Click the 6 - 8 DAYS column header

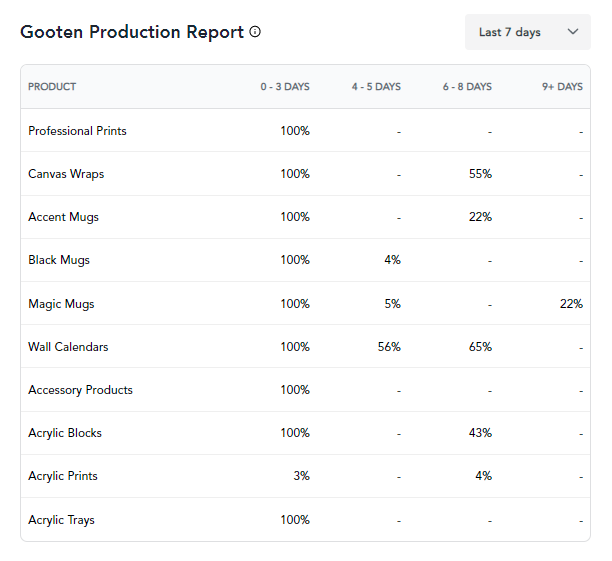[x=467, y=87]
